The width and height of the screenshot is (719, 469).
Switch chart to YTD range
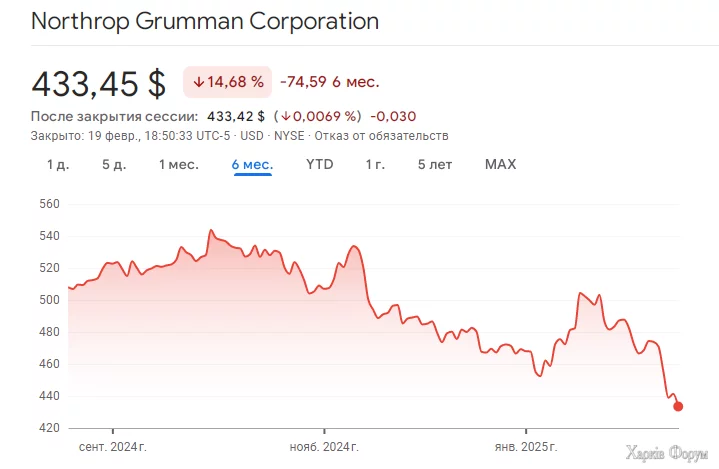click(x=319, y=164)
